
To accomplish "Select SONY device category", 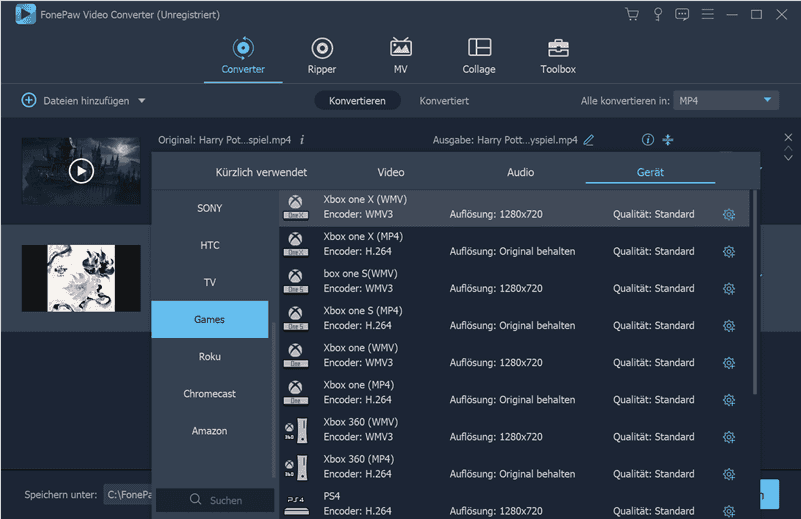I will click(209, 208).
